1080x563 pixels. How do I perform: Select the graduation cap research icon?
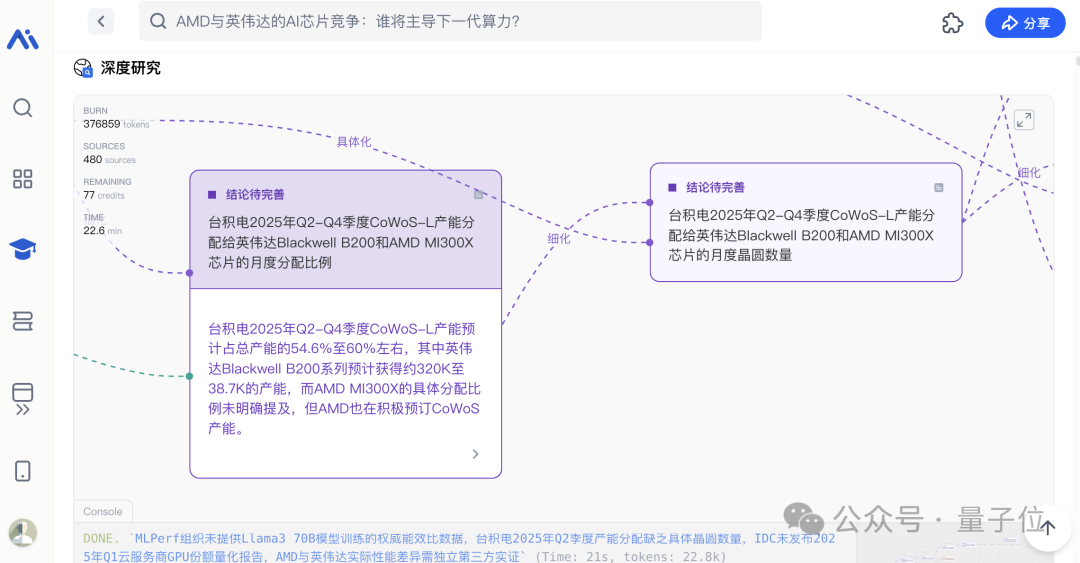click(x=22, y=249)
